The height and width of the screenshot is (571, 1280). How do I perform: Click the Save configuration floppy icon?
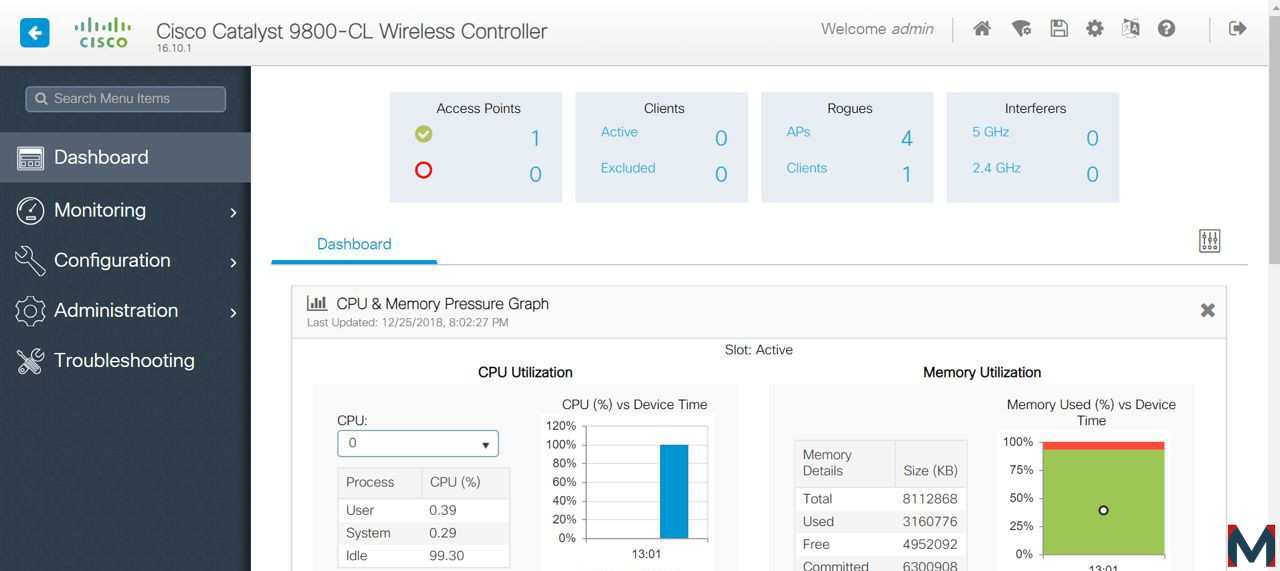(1059, 29)
